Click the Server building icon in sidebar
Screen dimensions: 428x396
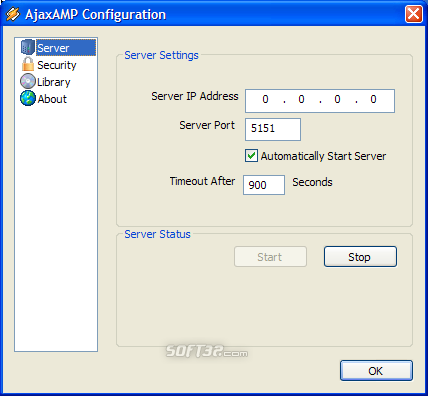click(x=27, y=47)
